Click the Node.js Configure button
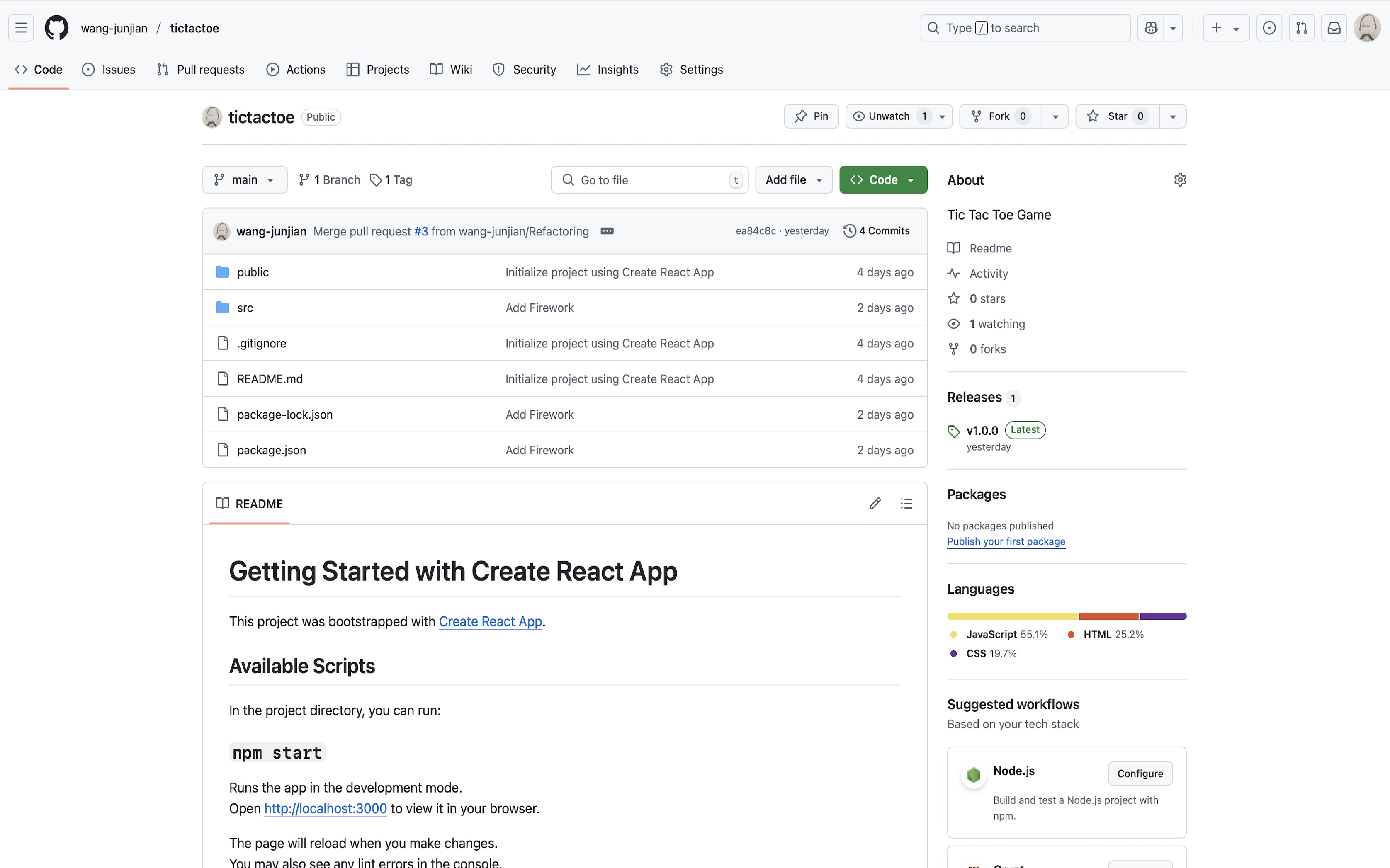This screenshot has height=868, width=1390. 1140,773
